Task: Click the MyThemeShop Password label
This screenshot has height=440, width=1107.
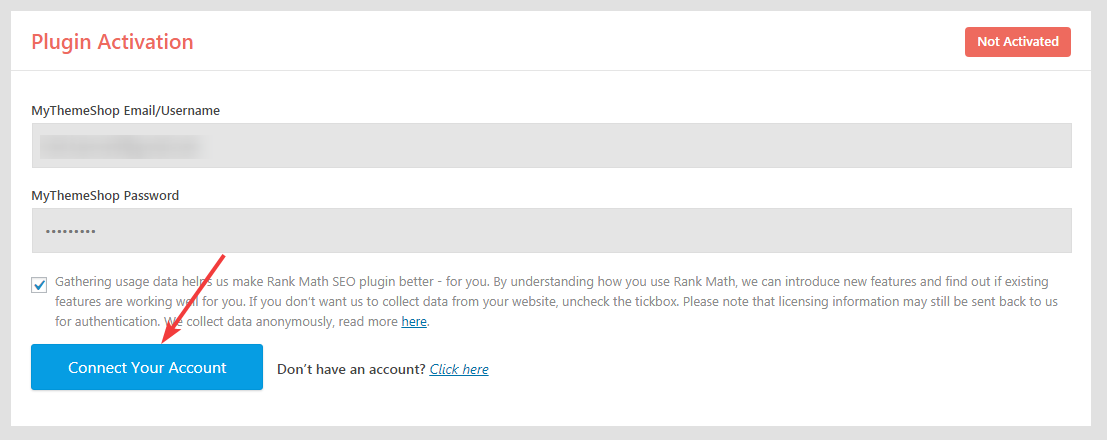Action: point(105,195)
